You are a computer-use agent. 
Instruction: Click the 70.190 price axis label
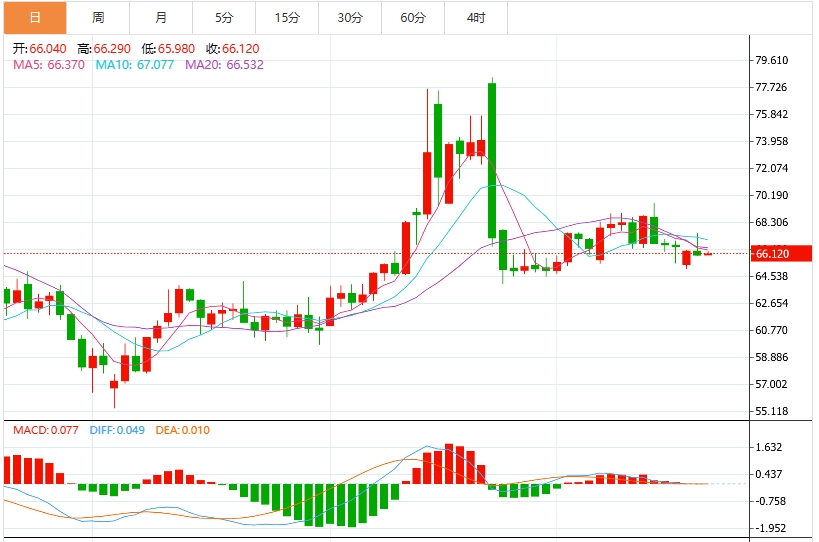click(772, 195)
